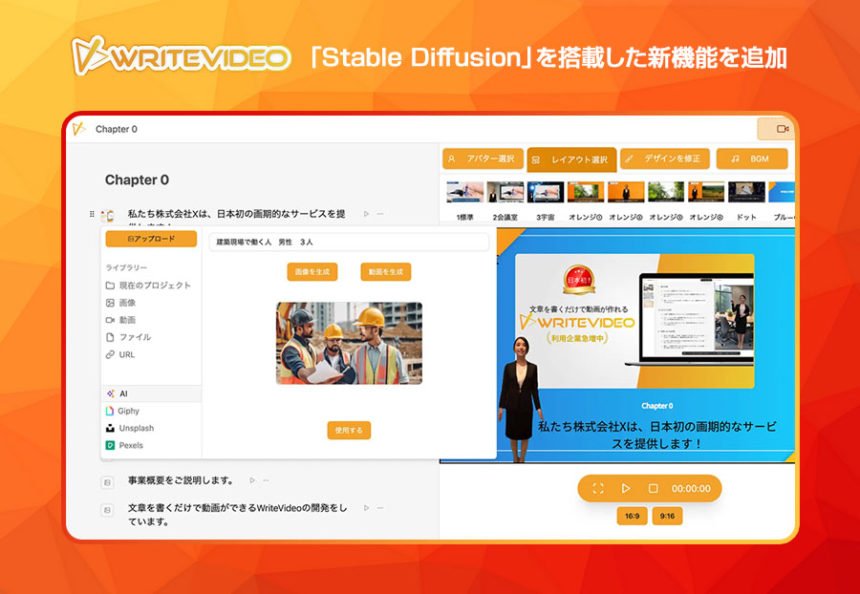Click the camera icon at top right
This screenshot has height=594, width=860.
pos(781,129)
